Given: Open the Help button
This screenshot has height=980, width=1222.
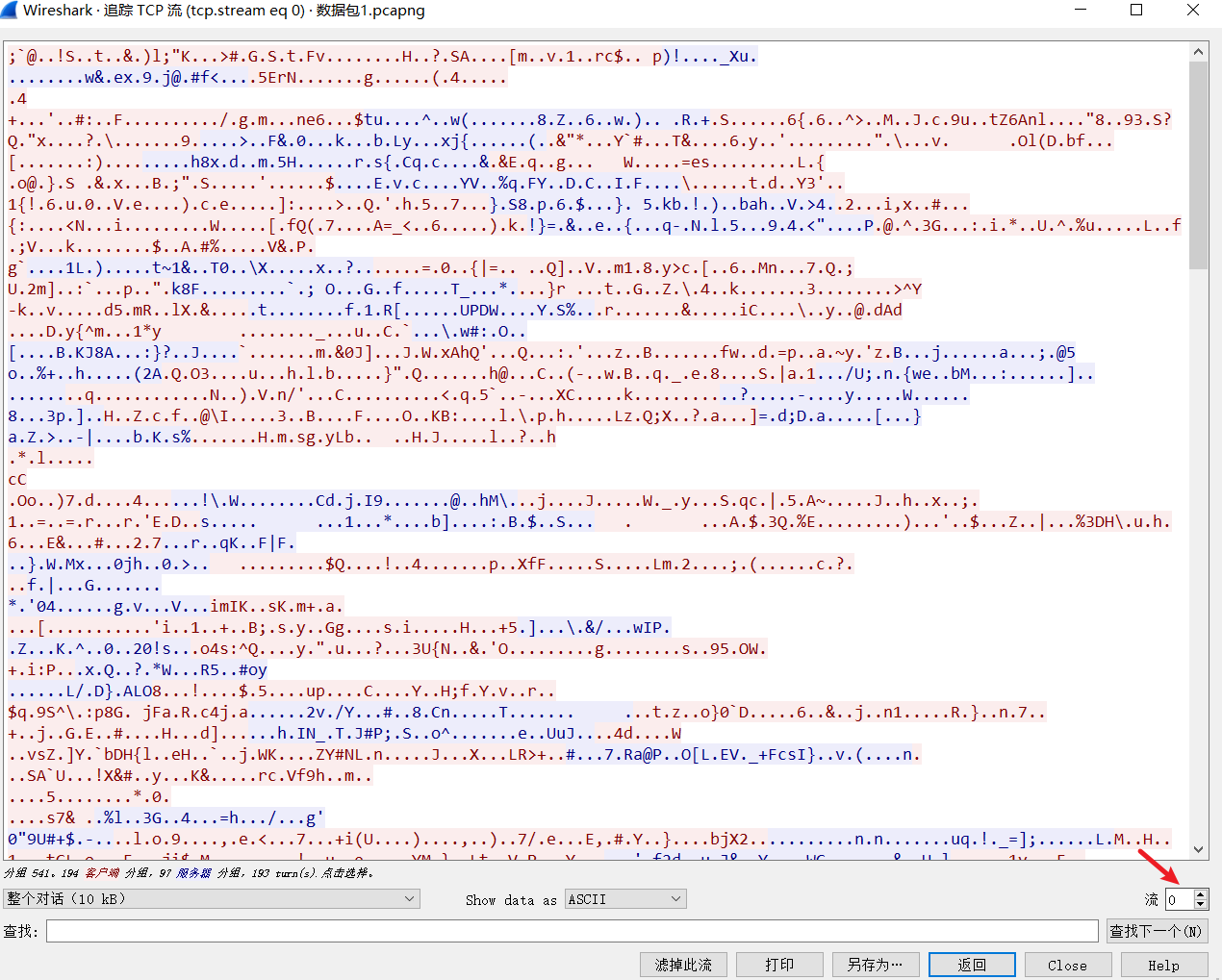Looking at the screenshot, I should click(1163, 965).
